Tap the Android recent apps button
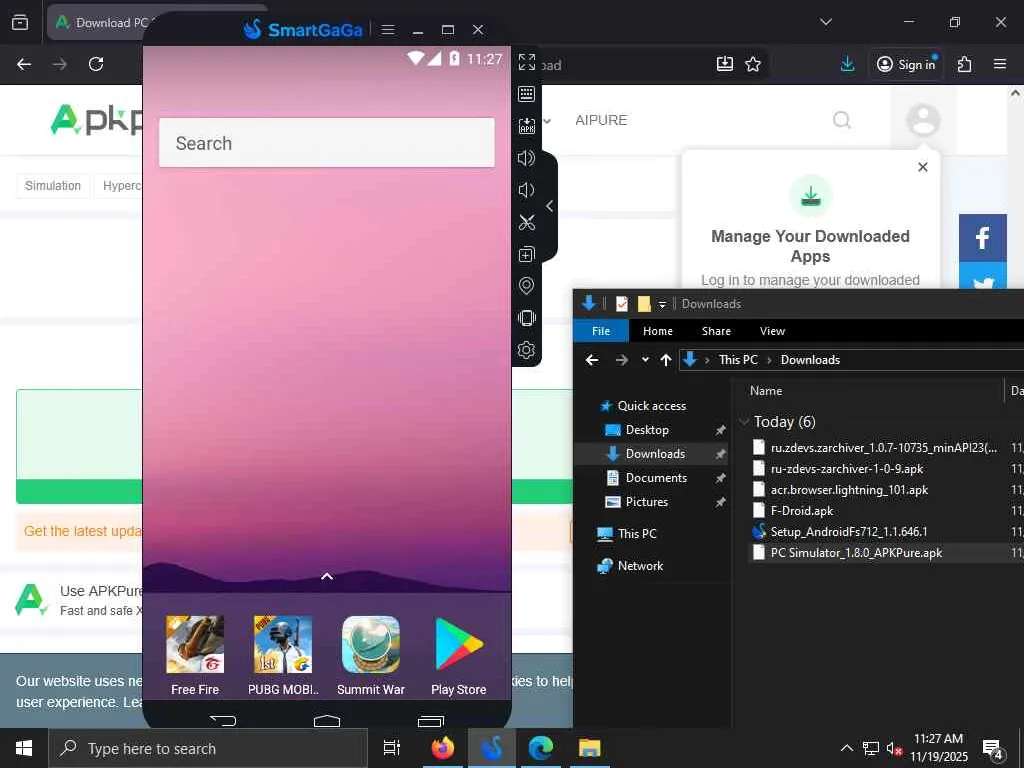Viewport: 1024px width, 768px height. [430, 720]
